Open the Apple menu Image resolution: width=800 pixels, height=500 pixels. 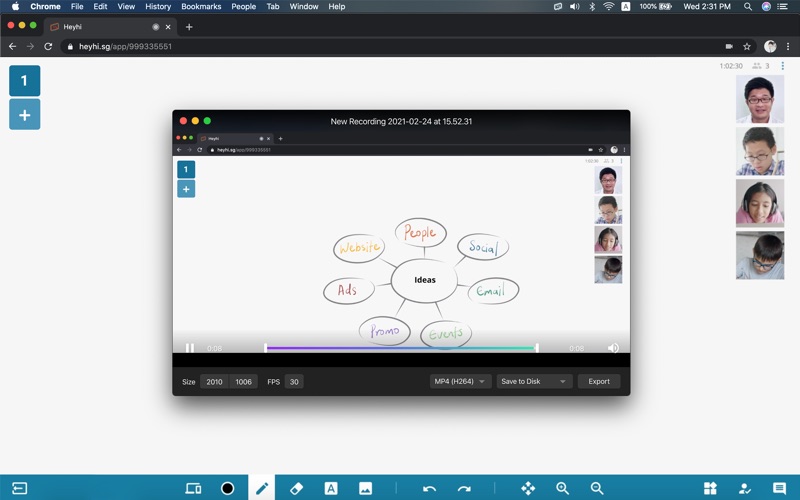click(x=15, y=7)
